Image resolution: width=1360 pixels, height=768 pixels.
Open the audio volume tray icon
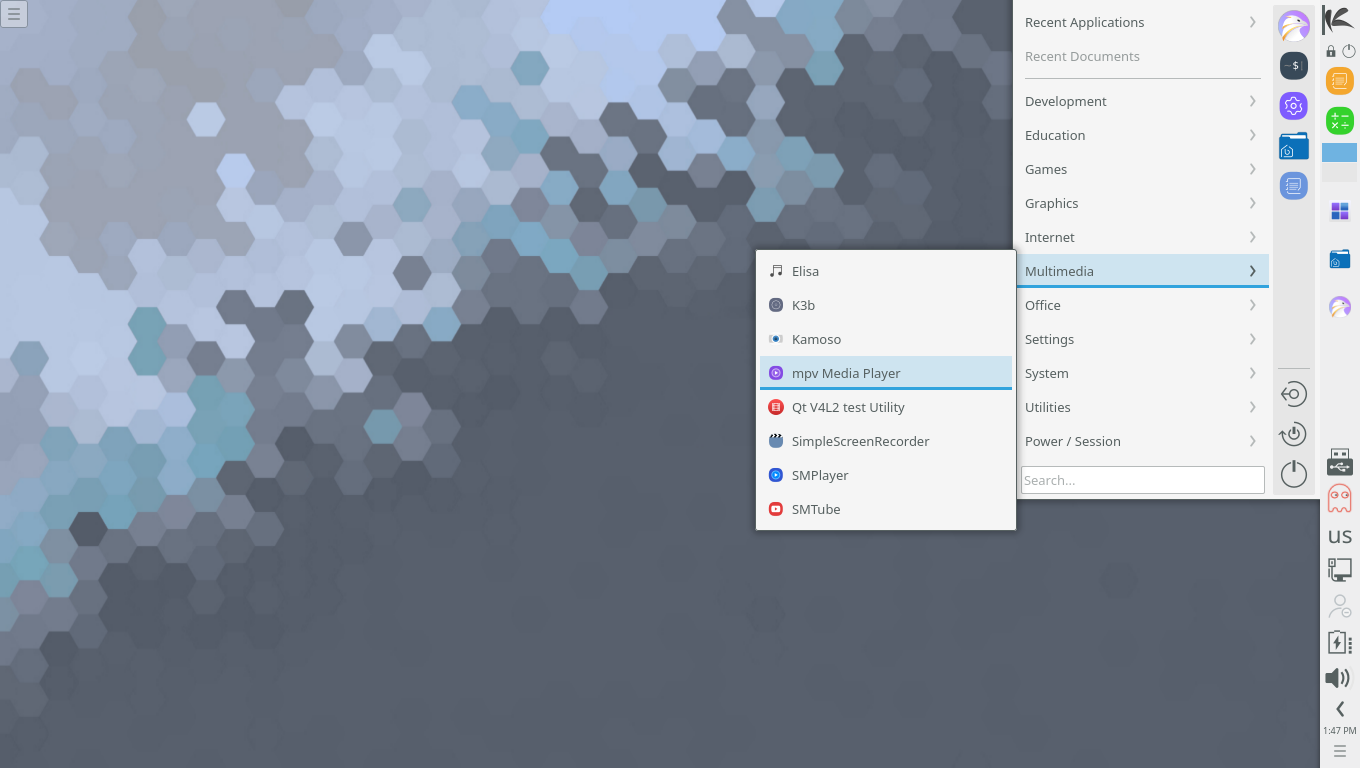(x=1338, y=678)
